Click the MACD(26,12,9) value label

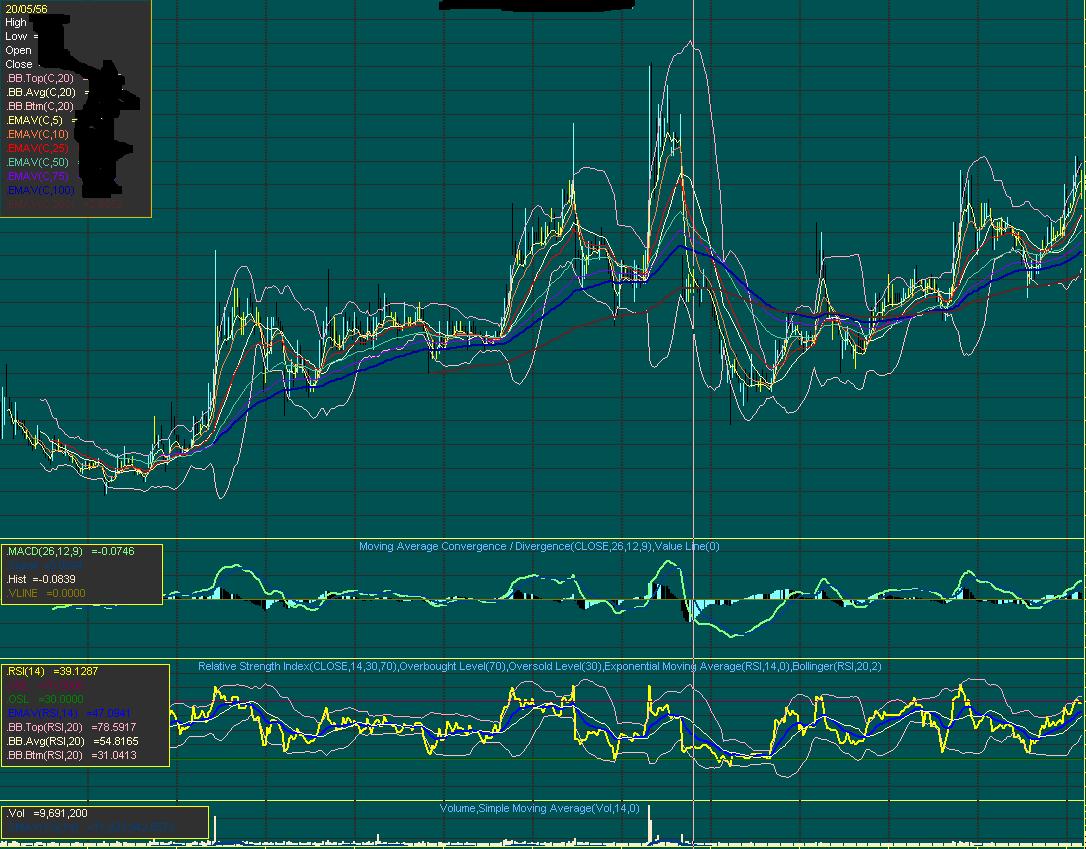(x=70, y=551)
